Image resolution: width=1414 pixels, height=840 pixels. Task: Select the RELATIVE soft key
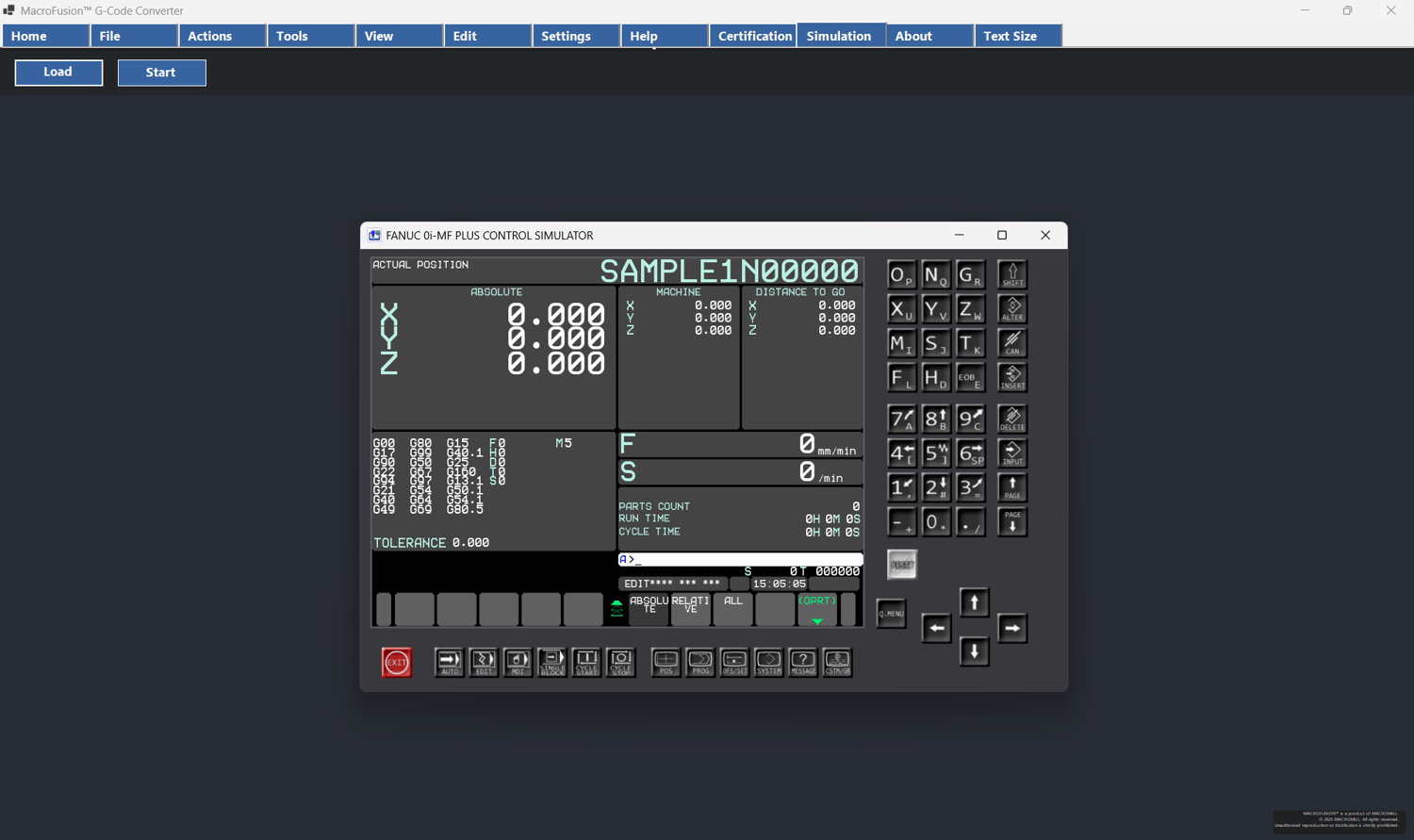point(691,609)
